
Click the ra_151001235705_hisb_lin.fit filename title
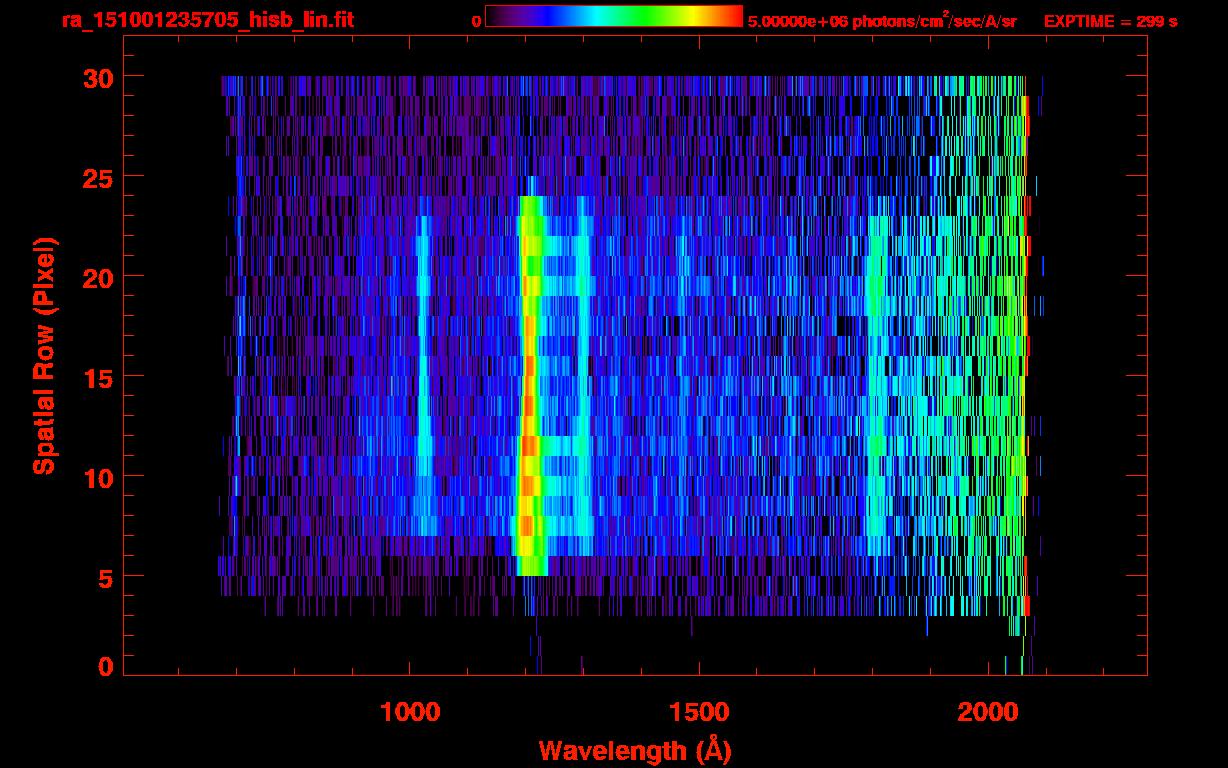point(207,20)
